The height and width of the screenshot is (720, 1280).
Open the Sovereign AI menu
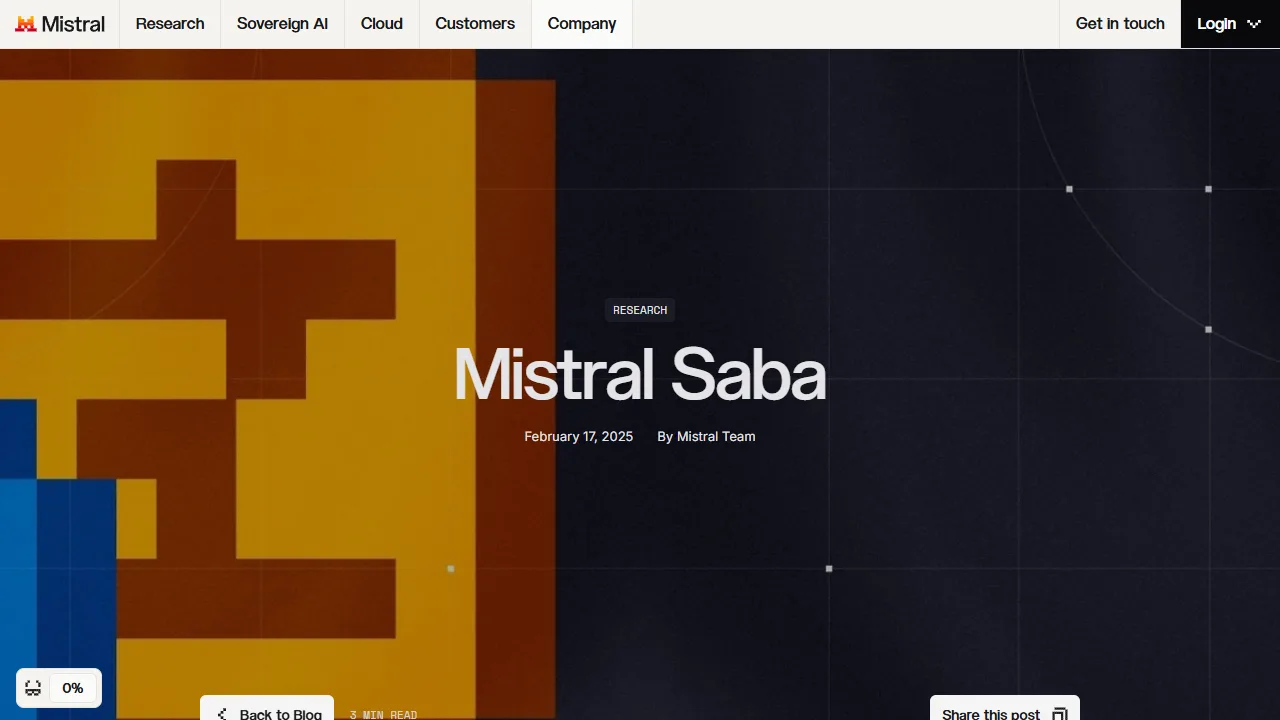tap(282, 24)
